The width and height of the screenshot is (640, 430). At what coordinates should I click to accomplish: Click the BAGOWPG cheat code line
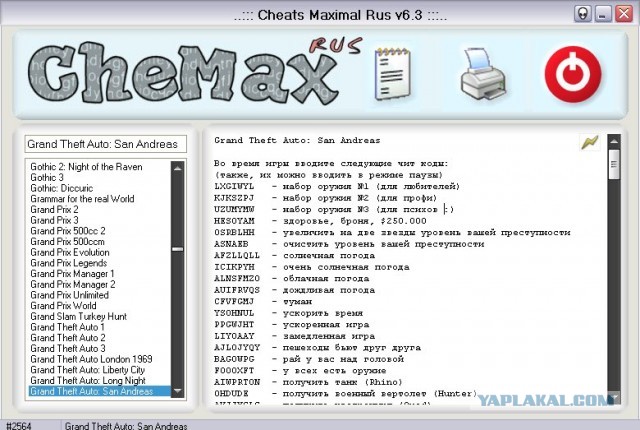309,359
